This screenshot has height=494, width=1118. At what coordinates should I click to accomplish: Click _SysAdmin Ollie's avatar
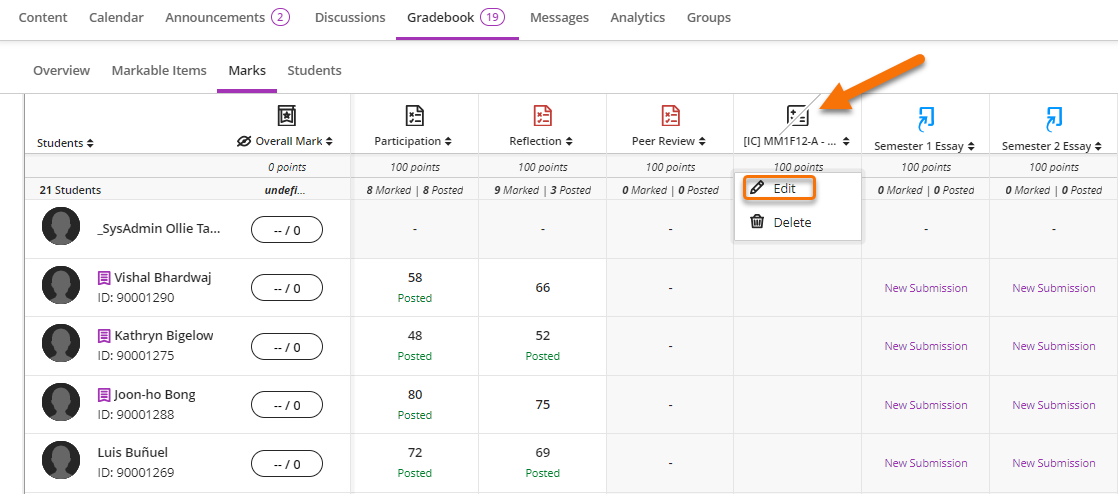(x=61, y=228)
